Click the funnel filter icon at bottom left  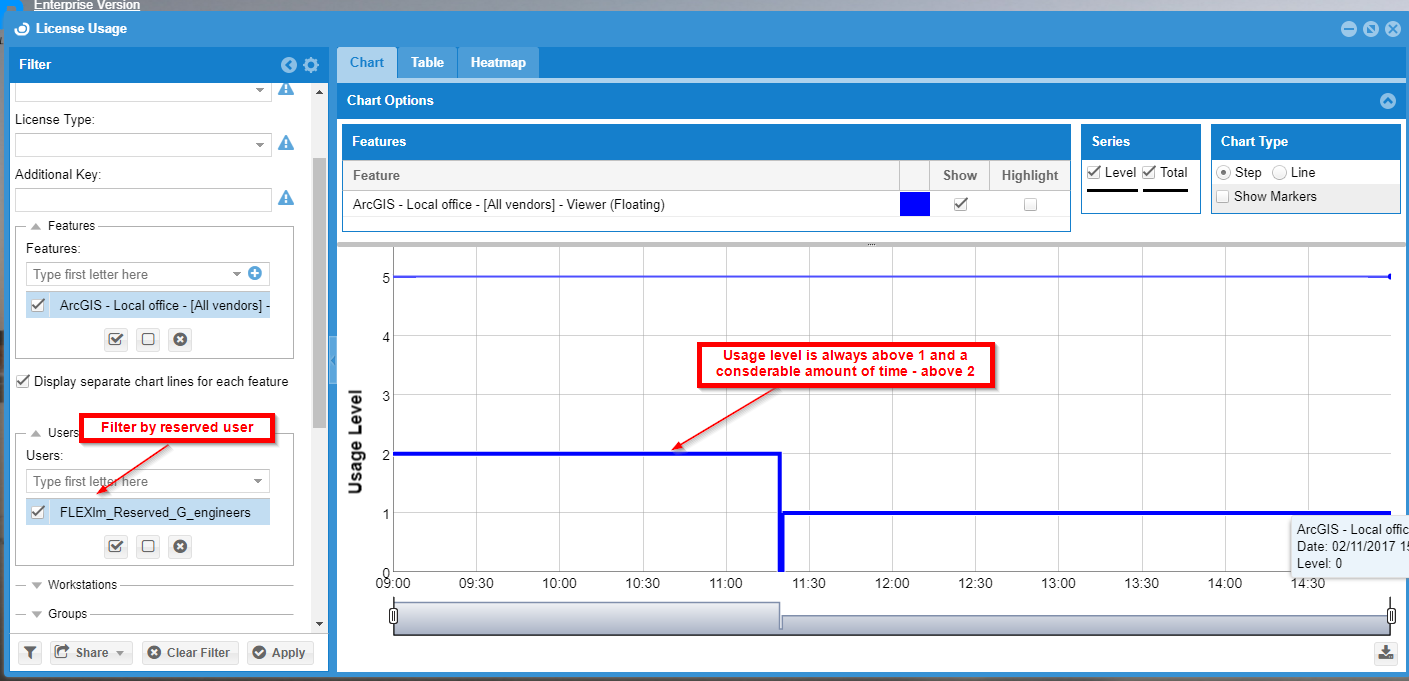click(31, 653)
